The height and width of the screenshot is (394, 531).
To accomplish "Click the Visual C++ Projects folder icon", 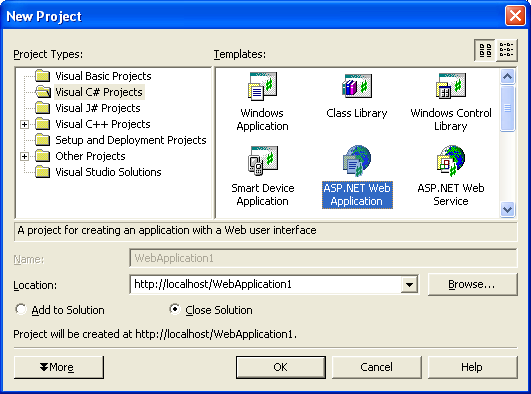I will coord(43,124).
